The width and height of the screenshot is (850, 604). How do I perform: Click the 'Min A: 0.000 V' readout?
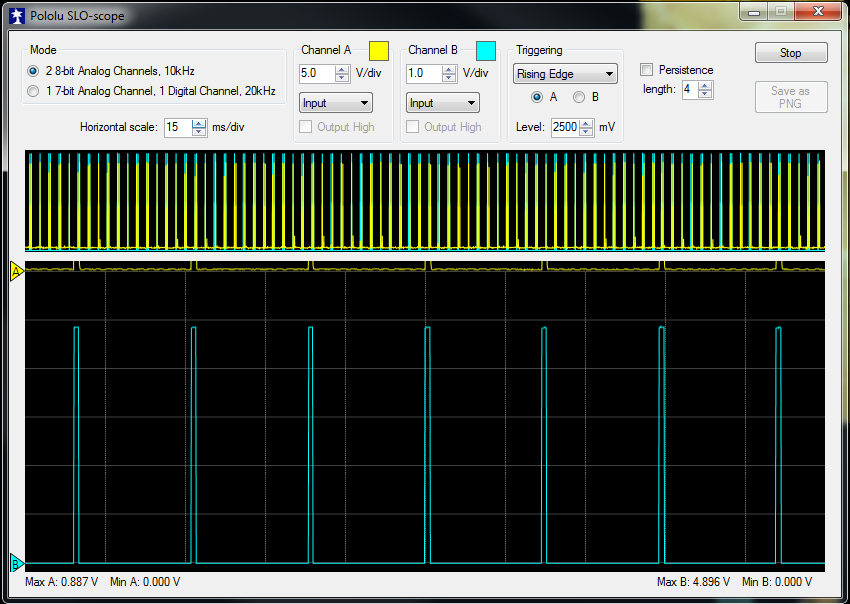pos(145,582)
